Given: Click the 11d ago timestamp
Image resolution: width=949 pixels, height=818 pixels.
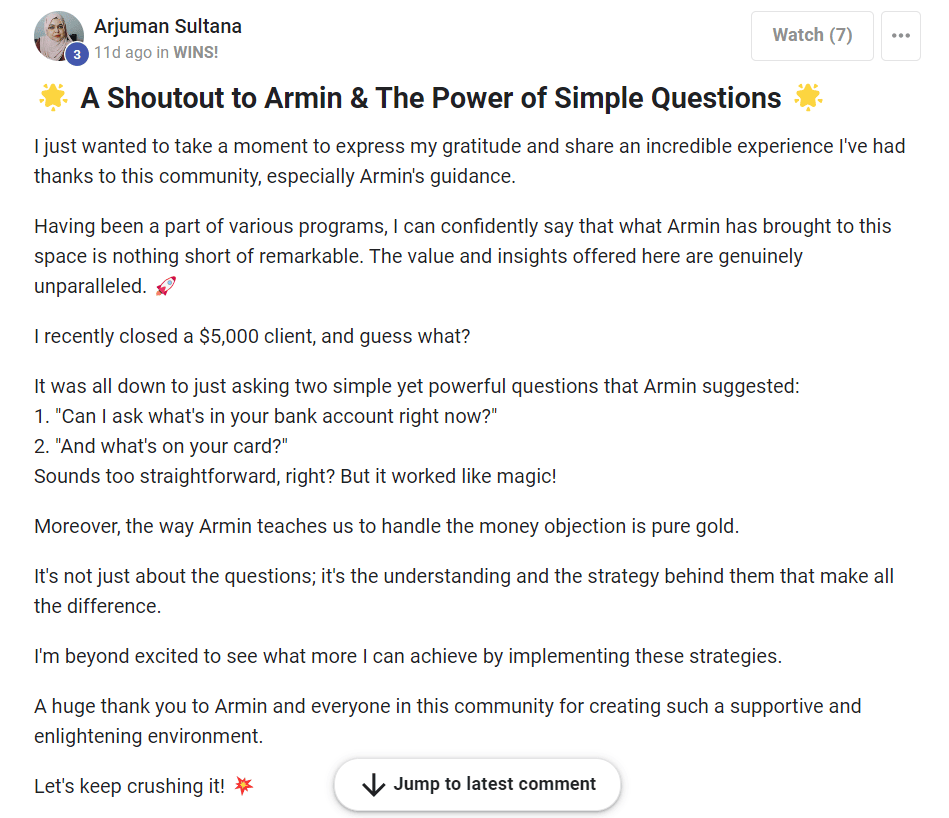Looking at the screenshot, I should tap(123, 53).
